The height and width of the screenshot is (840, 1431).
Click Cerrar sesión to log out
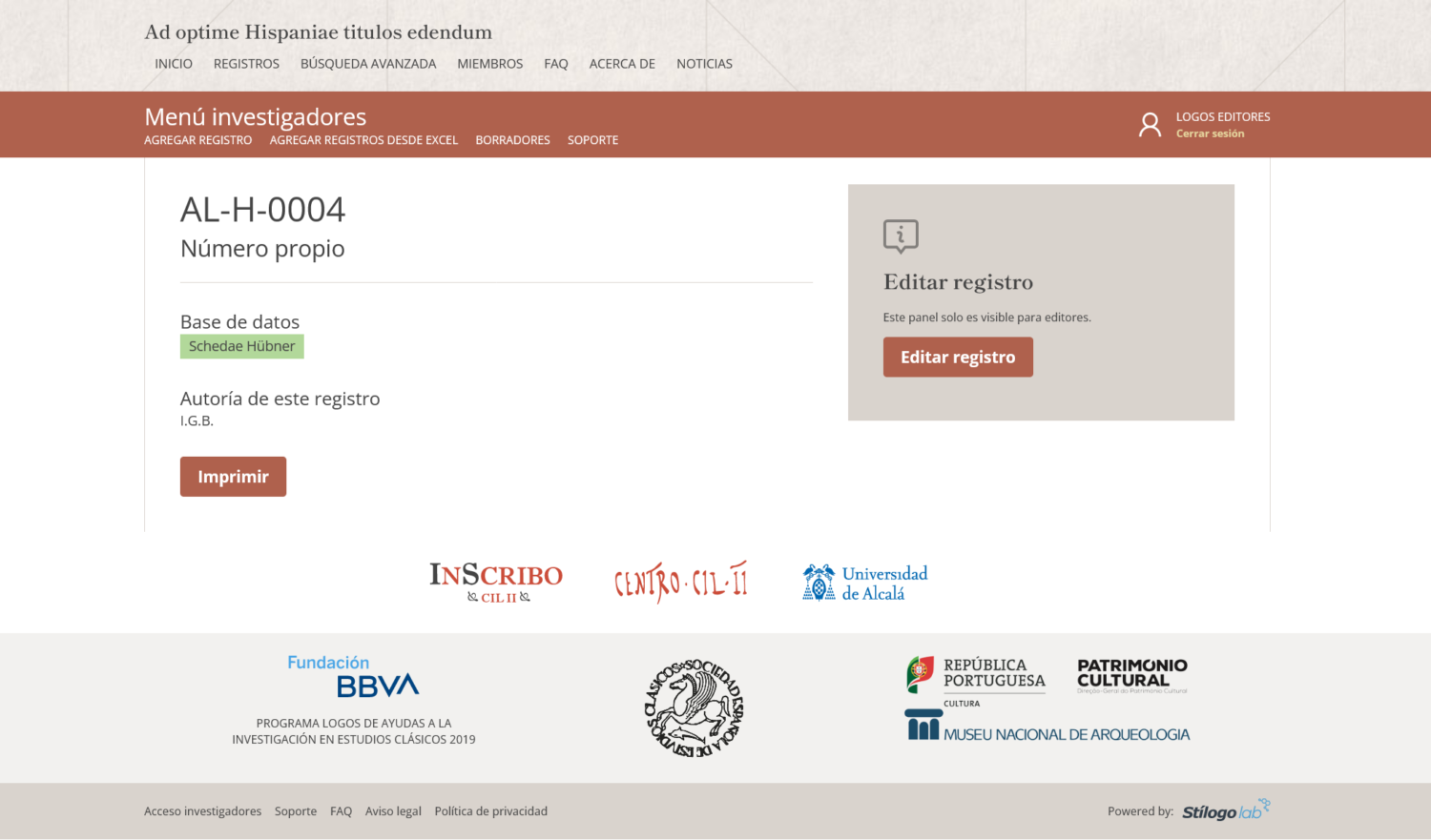1210,133
